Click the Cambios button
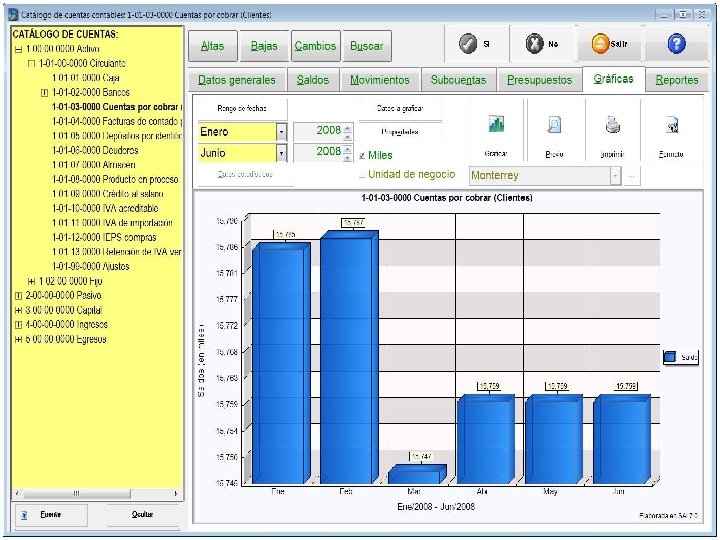720x540 pixels. tap(315, 46)
